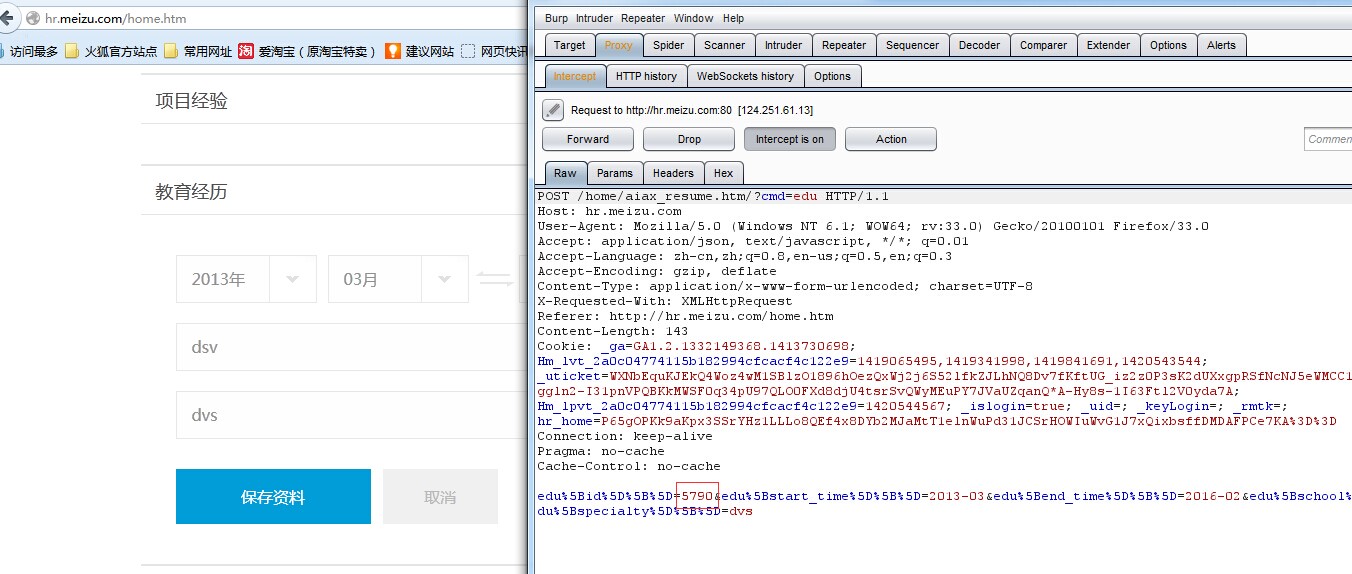Select the Proxy Options sub-tab
This screenshot has width=1352, height=574.
(x=832, y=76)
